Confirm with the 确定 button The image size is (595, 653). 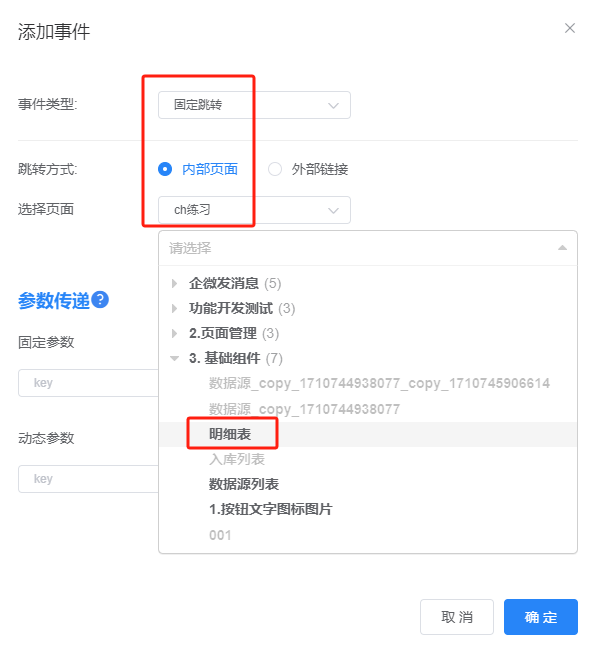point(540,617)
